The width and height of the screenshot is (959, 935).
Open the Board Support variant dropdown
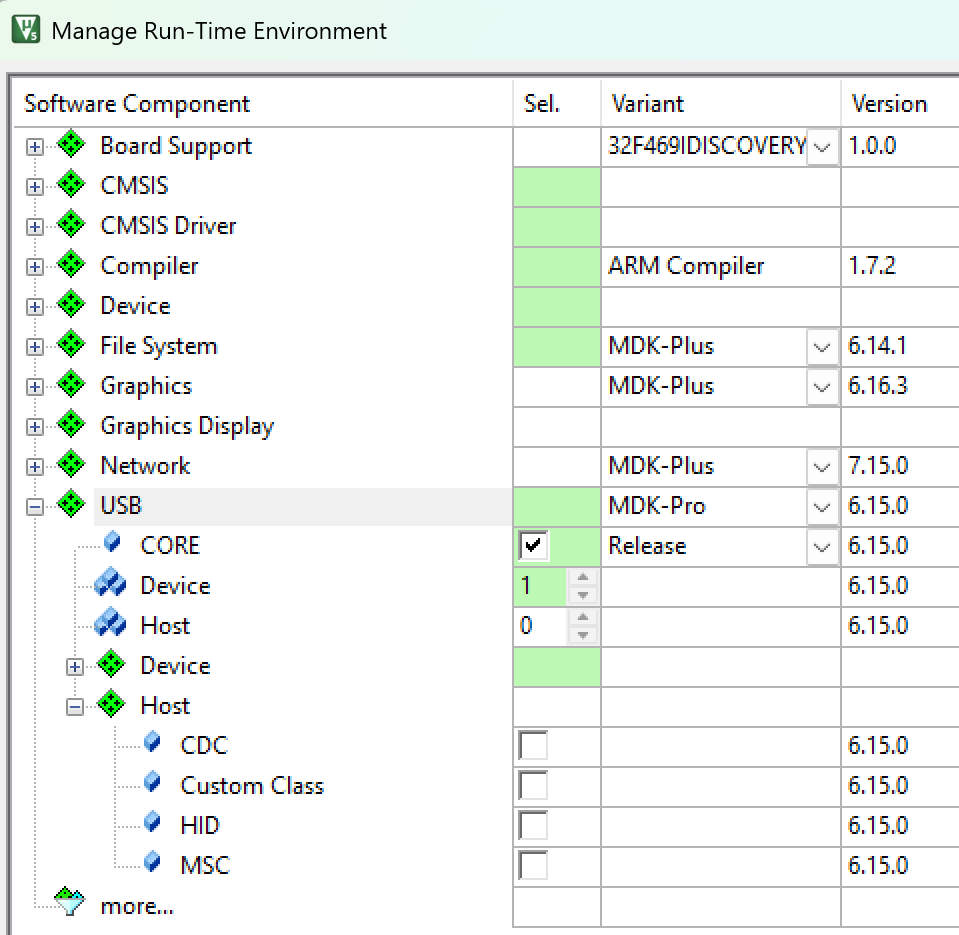pos(822,147)
